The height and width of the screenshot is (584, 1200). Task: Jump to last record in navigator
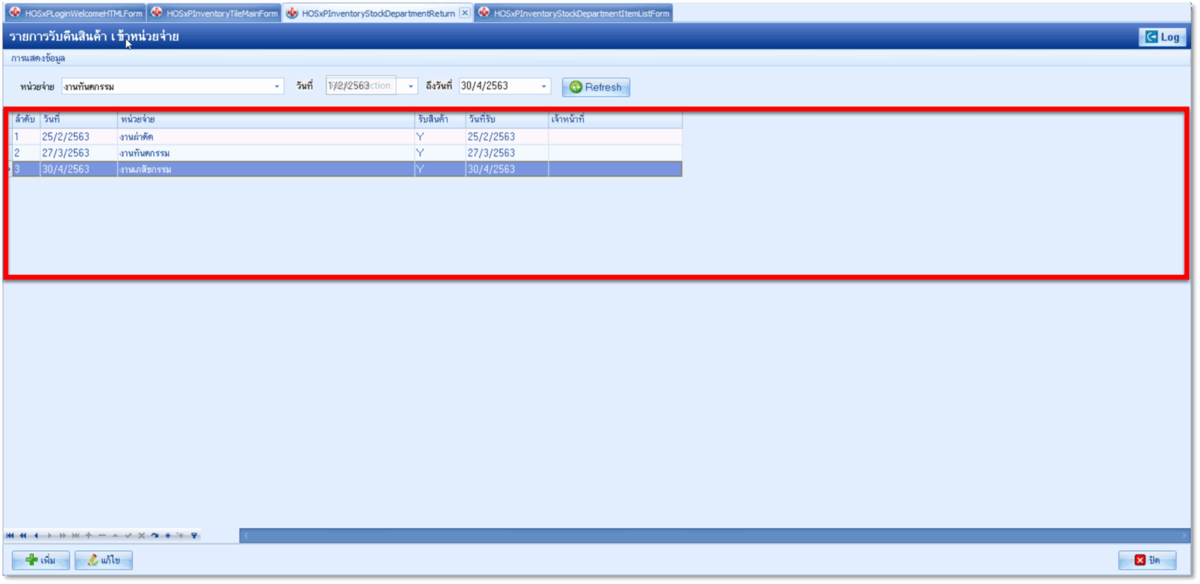point(75,536)
